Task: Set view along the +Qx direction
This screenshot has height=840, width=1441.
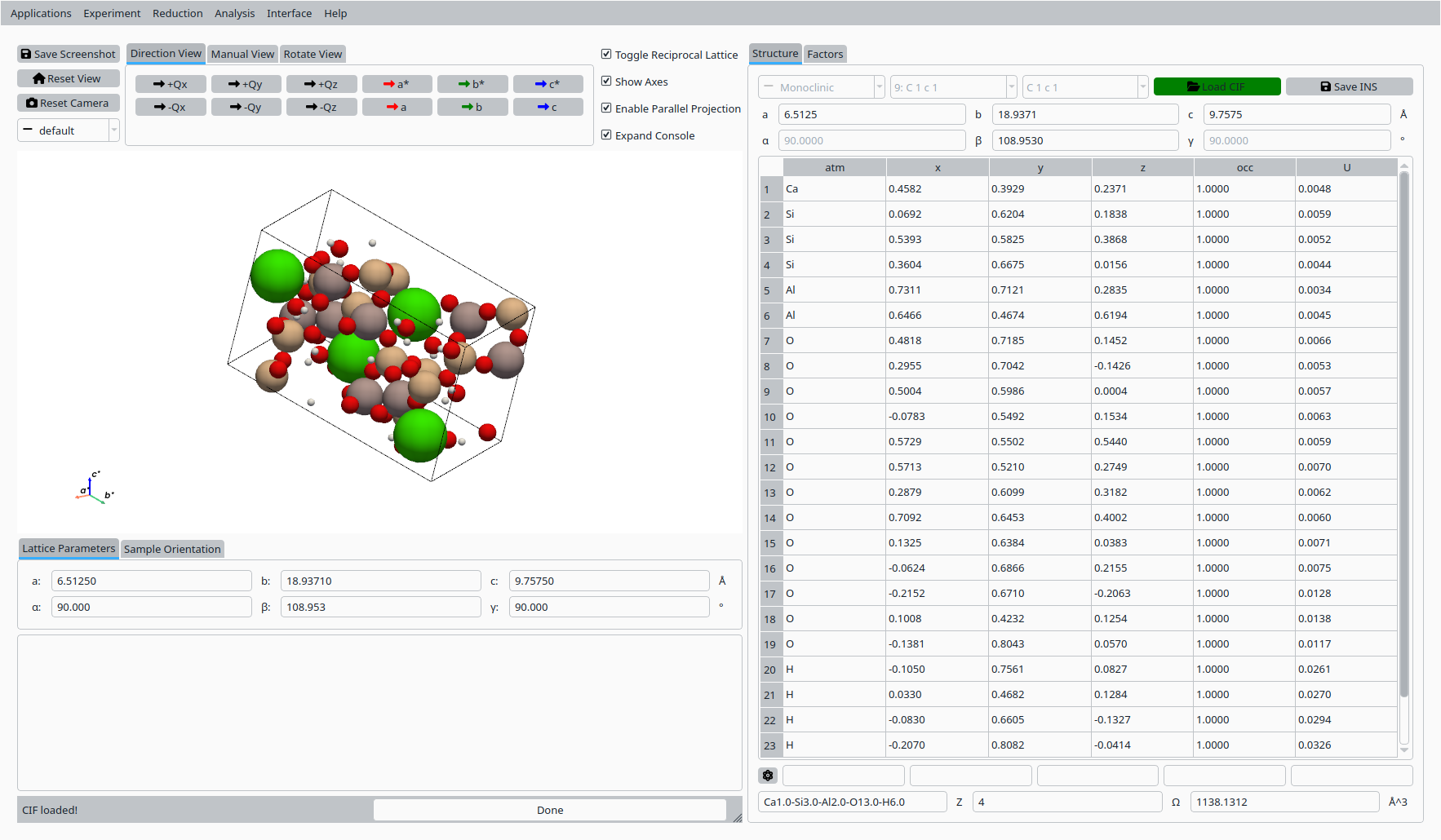Action: tap(171, 84)
